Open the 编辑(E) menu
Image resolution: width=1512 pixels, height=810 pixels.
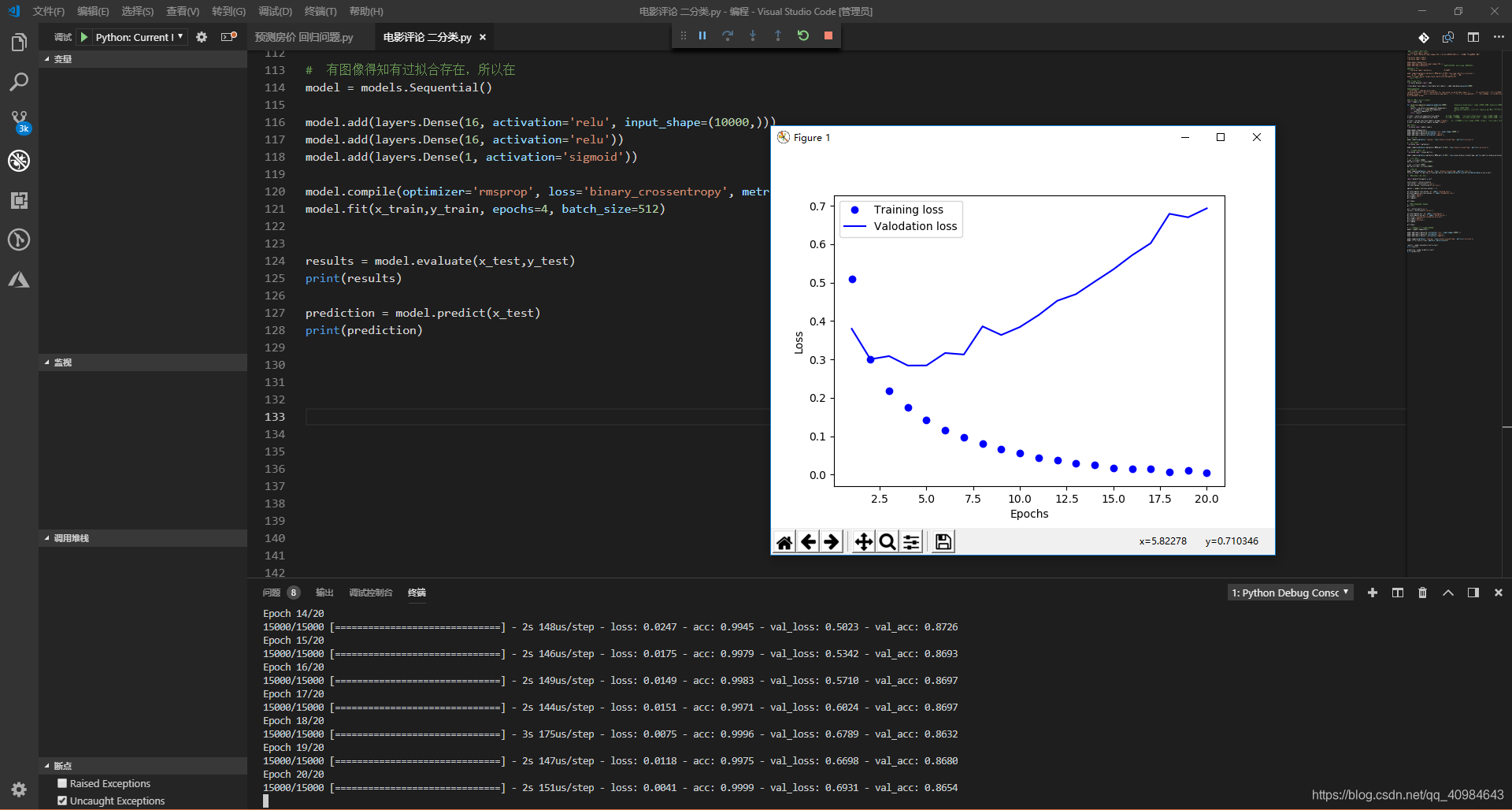[x=93, y=11]
